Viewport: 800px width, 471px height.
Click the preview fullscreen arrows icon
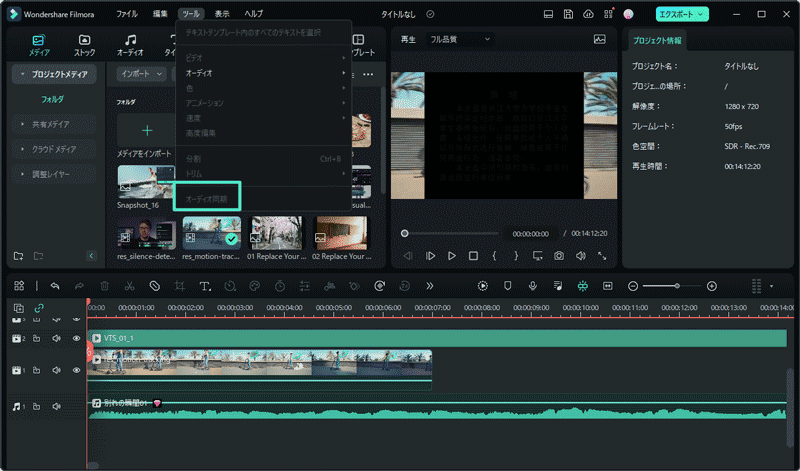(x=602, y=256)
